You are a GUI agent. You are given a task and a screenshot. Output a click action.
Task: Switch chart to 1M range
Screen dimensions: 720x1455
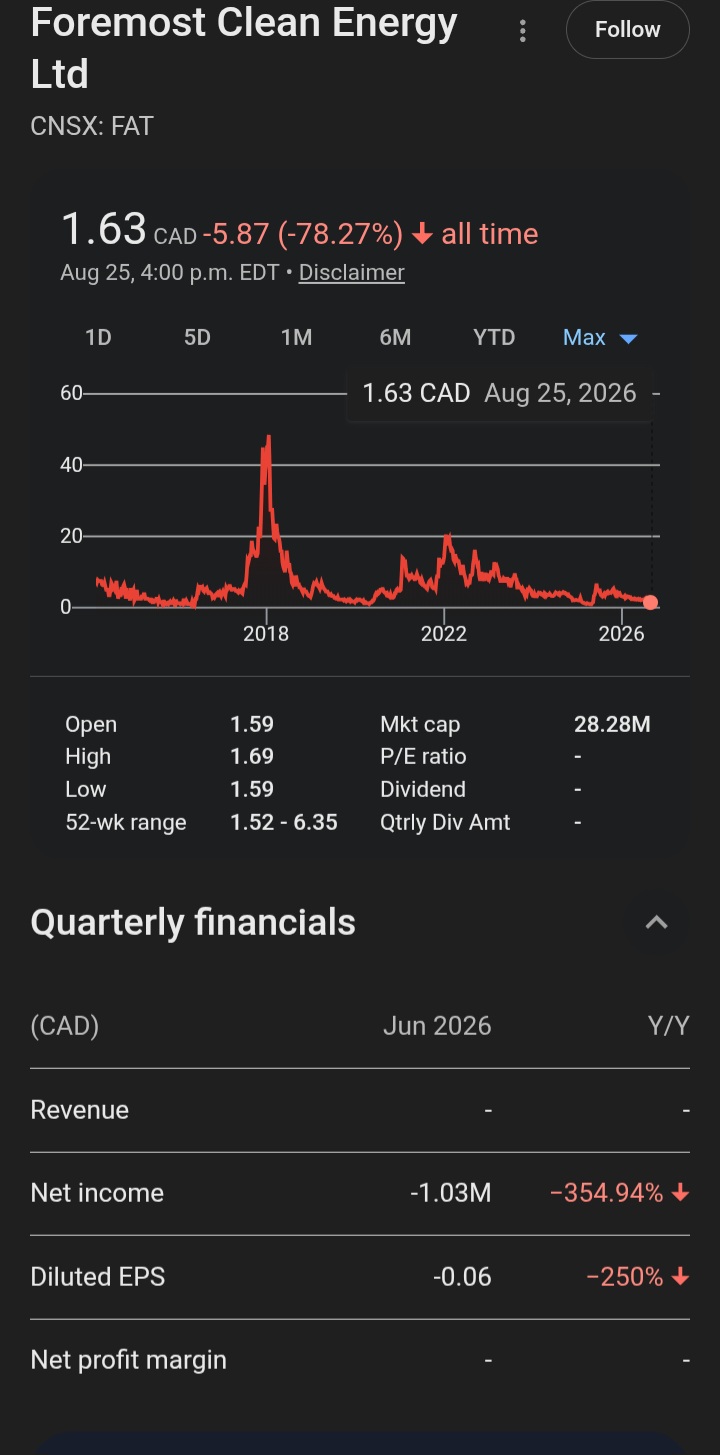[296, 338]
